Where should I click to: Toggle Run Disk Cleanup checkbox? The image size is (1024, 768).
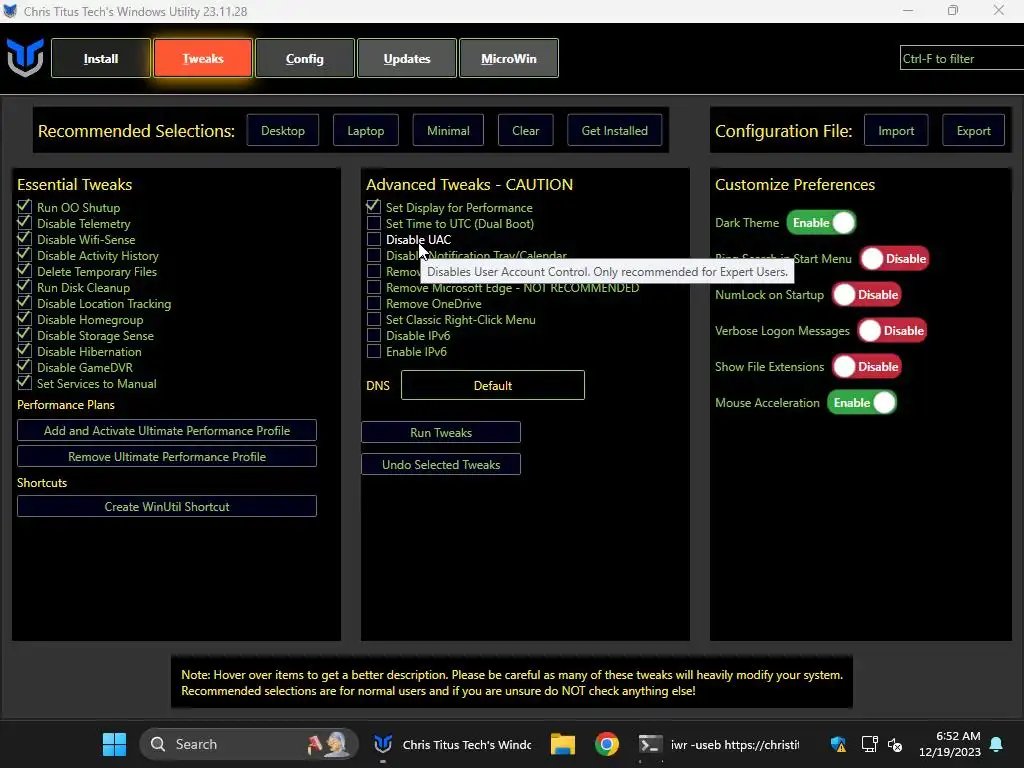(24, 287)
